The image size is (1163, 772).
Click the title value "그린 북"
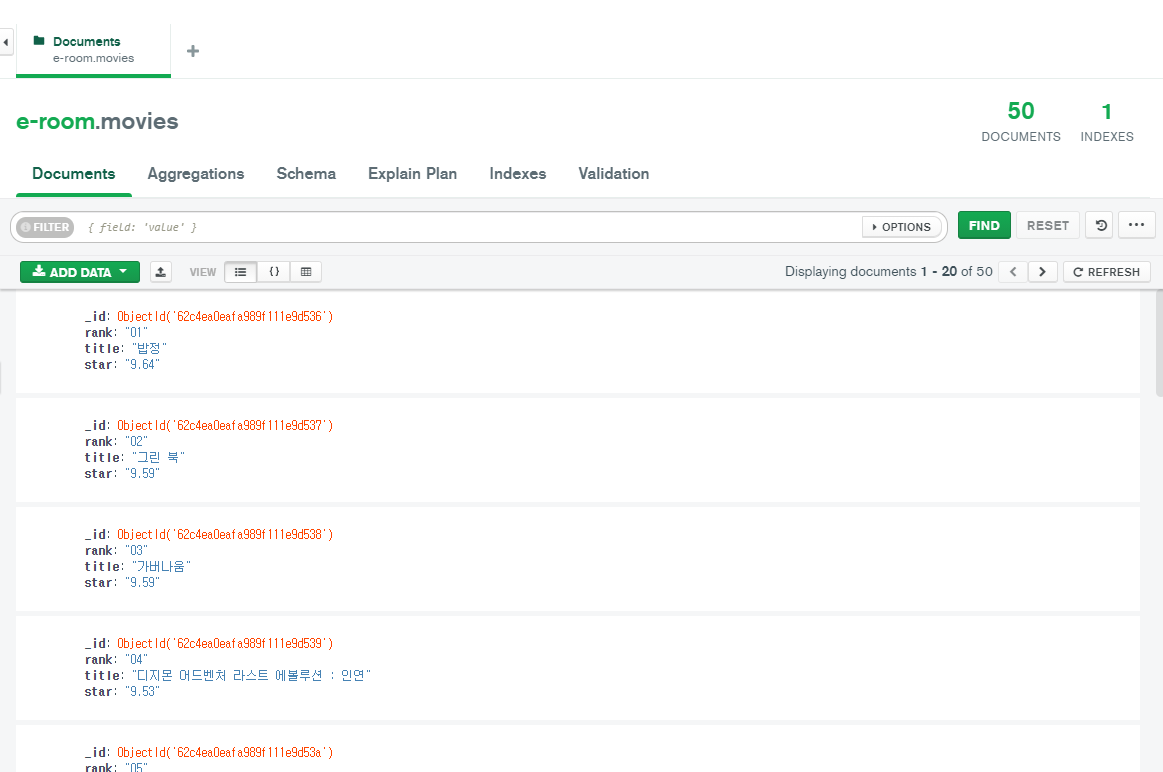point(158,458)
